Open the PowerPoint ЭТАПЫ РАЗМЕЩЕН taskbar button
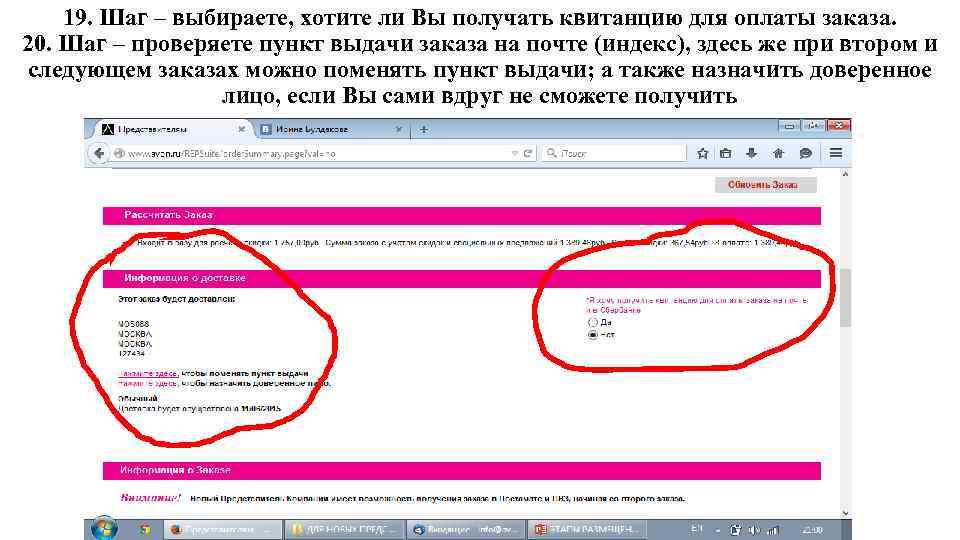The image size is (960, 540). 588,530
